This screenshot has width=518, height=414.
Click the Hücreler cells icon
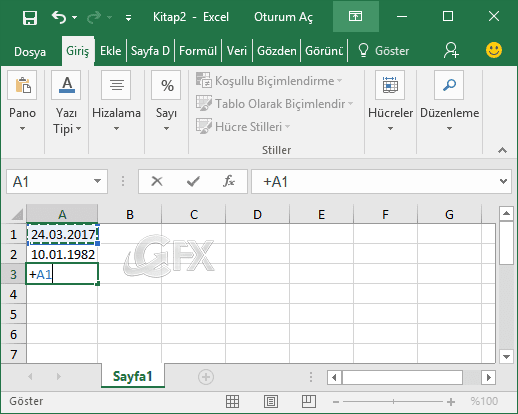[390, 85]
